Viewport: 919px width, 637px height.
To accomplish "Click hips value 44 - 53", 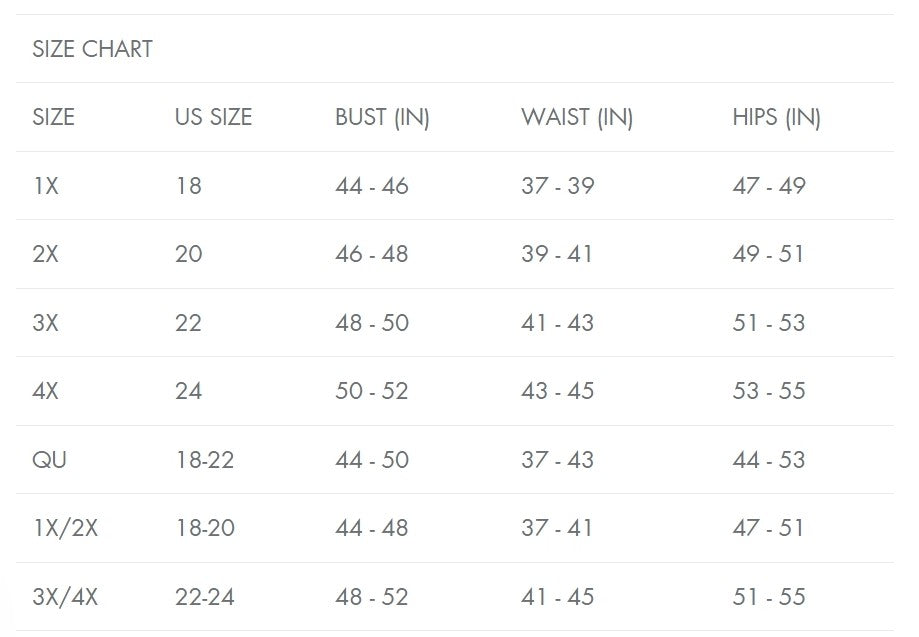I will pyautogui.click(x=768, y=460).
